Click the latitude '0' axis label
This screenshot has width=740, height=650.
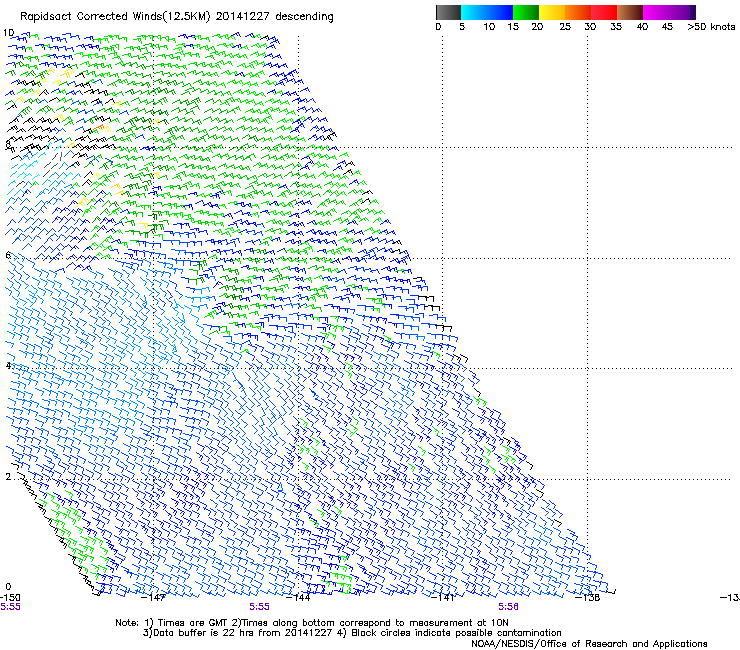(8, 587)
